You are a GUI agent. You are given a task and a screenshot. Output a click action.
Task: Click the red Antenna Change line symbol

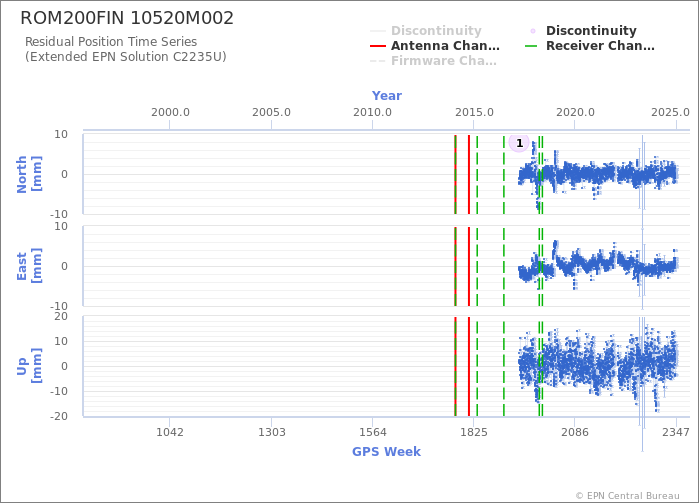tap(378, 46)
